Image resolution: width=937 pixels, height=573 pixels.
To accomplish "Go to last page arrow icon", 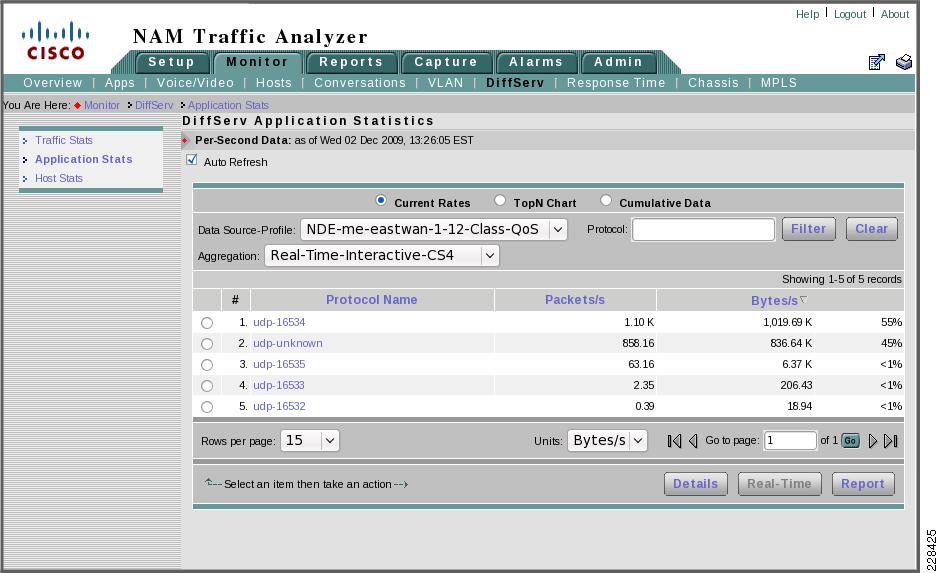I will tap(891, 441).
